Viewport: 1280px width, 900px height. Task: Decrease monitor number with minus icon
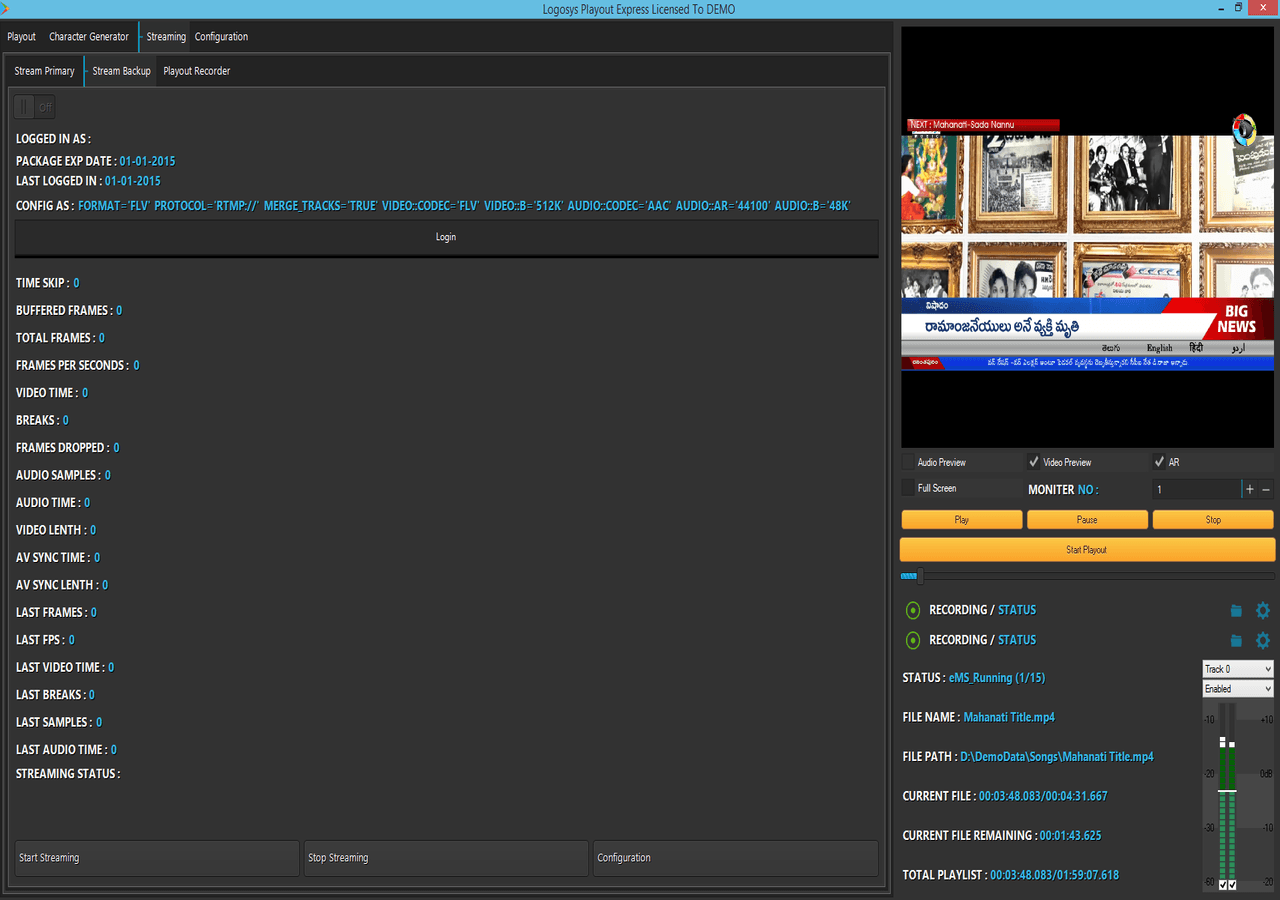point(1266,489)
